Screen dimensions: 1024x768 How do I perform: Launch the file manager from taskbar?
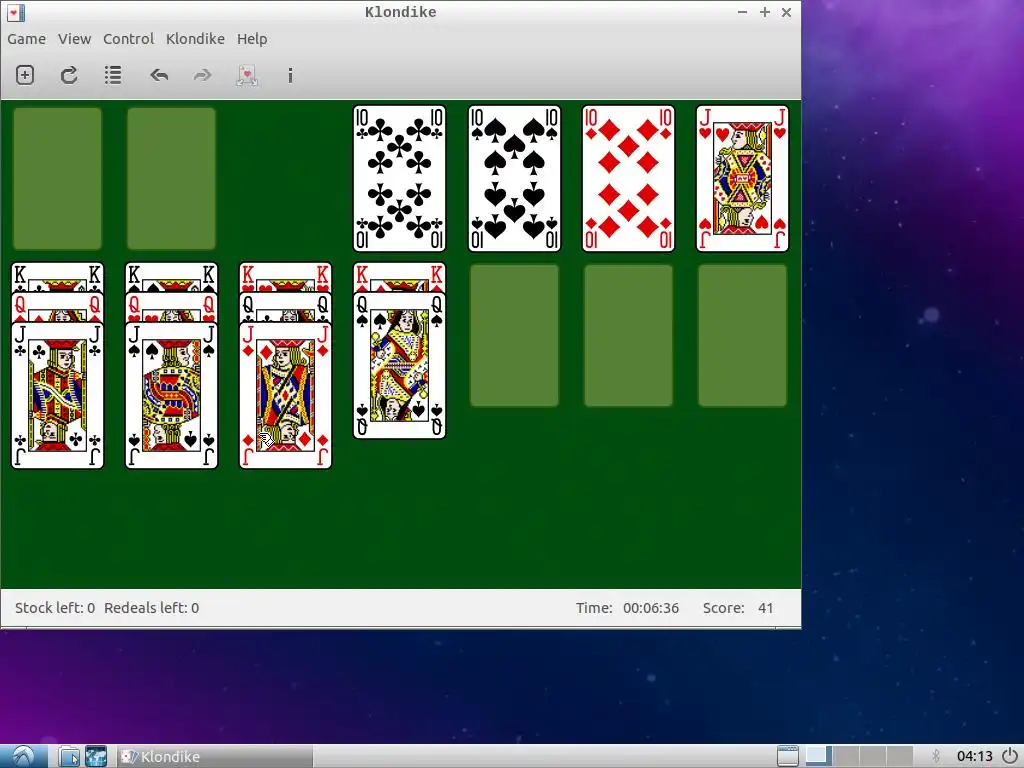[x=69, y=756]
